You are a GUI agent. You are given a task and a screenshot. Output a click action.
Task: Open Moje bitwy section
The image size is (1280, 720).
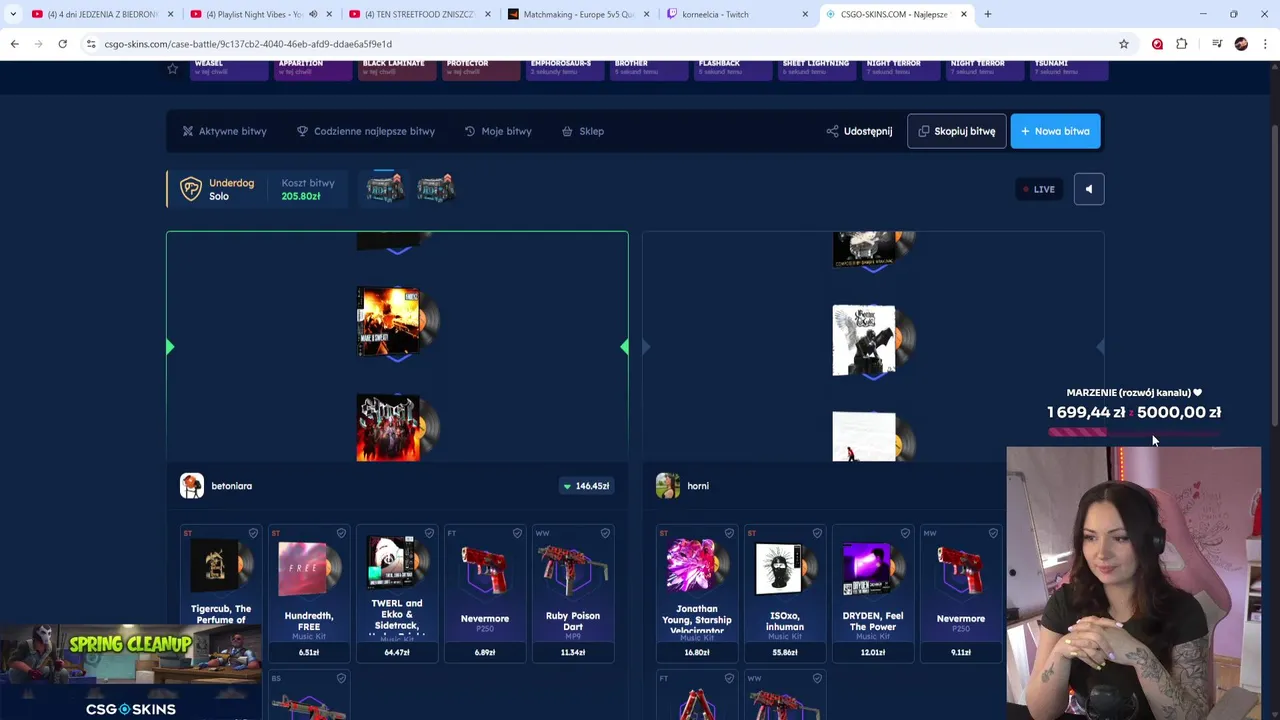pos(498,131)
